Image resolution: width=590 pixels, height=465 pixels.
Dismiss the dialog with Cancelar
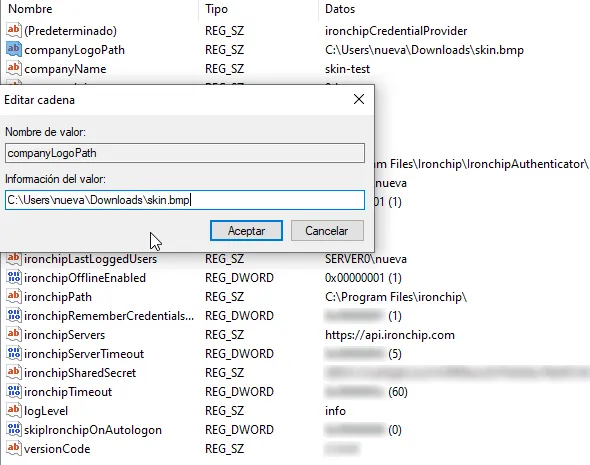(327, 231)
